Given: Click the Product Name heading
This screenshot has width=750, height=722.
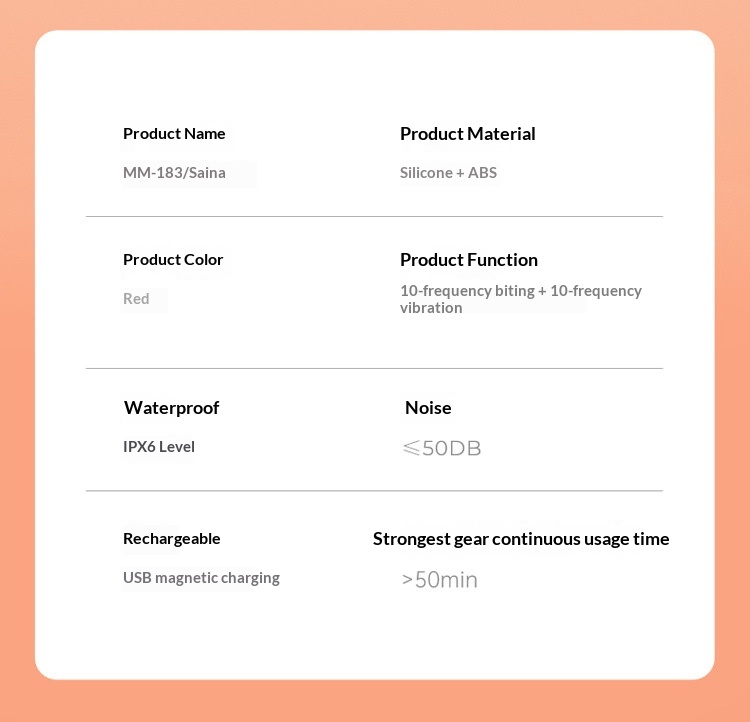Looking at the screenshot, I should point(174,133).
